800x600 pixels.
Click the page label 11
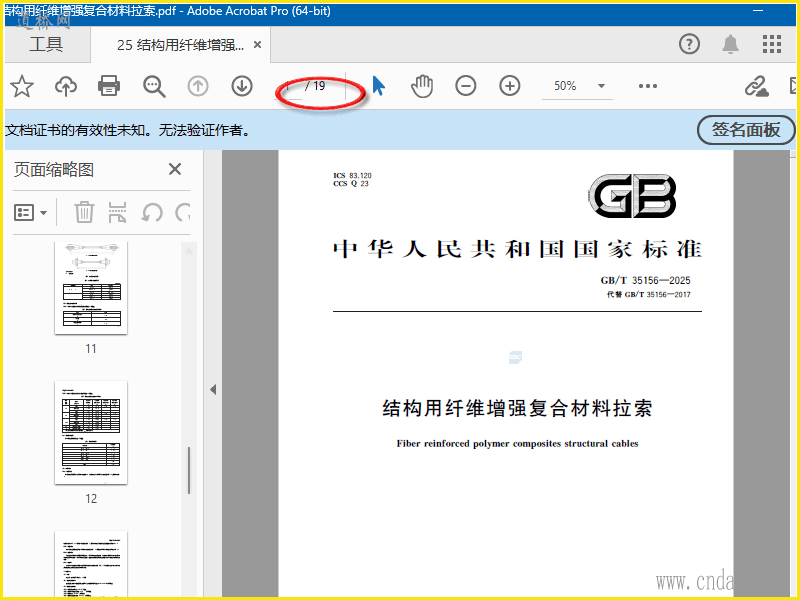[91, 348]
